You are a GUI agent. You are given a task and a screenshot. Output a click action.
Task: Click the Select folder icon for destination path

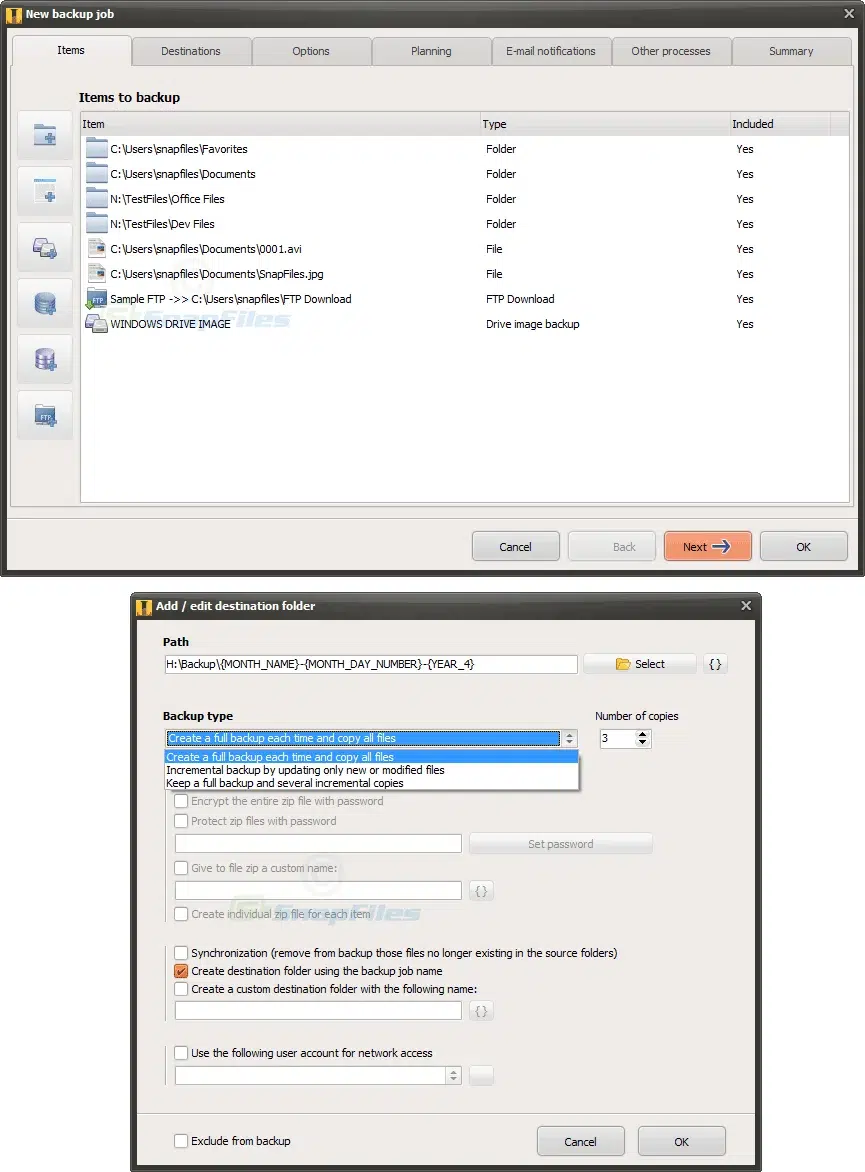coord(639,663)
